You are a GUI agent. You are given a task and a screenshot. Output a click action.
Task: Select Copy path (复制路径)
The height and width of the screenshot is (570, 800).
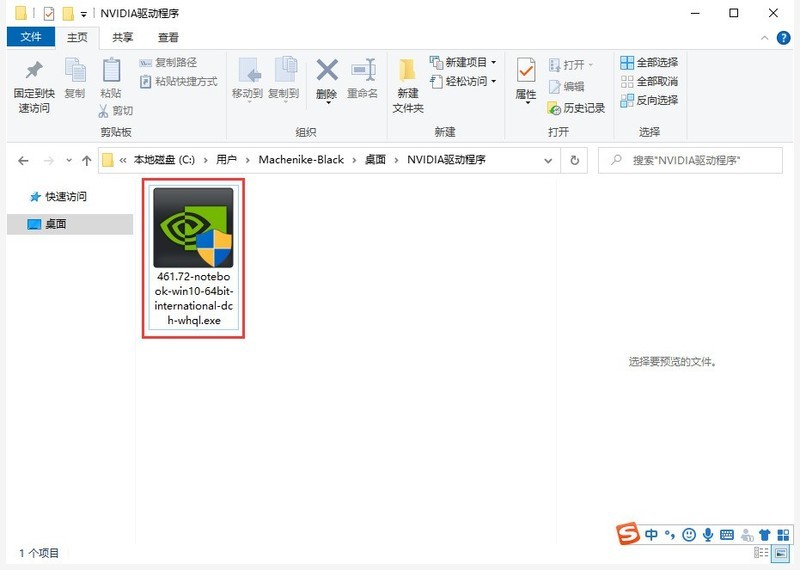tap(168, 62)
